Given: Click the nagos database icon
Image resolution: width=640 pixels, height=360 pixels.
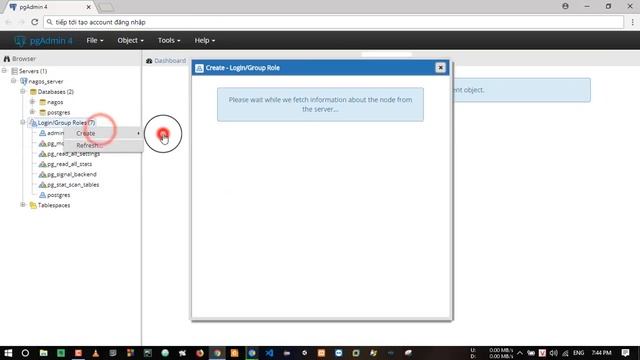Looking at the screenshot, I should (42, 102).
